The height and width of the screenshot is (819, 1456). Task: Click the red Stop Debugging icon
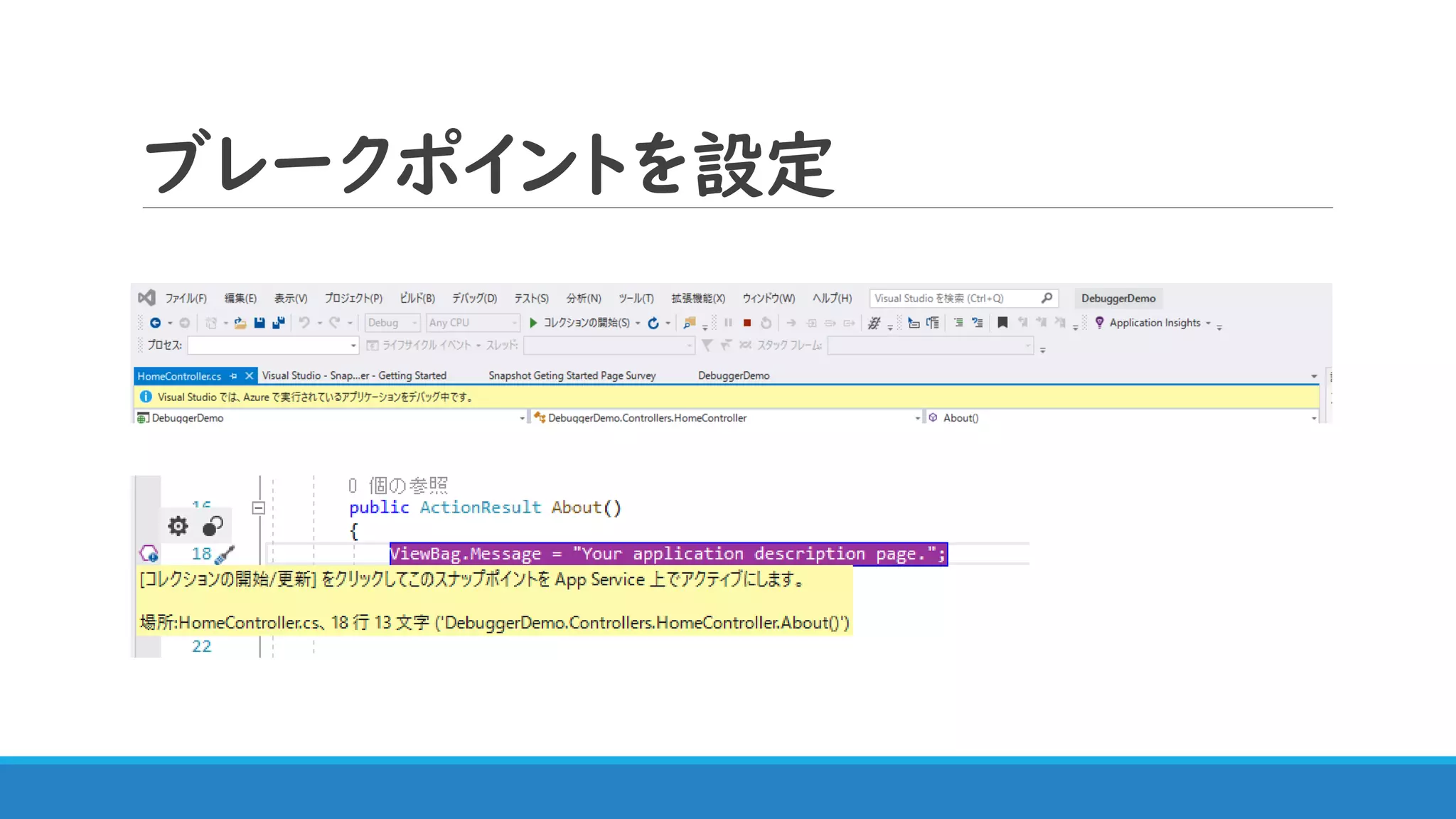coord(747,323)
